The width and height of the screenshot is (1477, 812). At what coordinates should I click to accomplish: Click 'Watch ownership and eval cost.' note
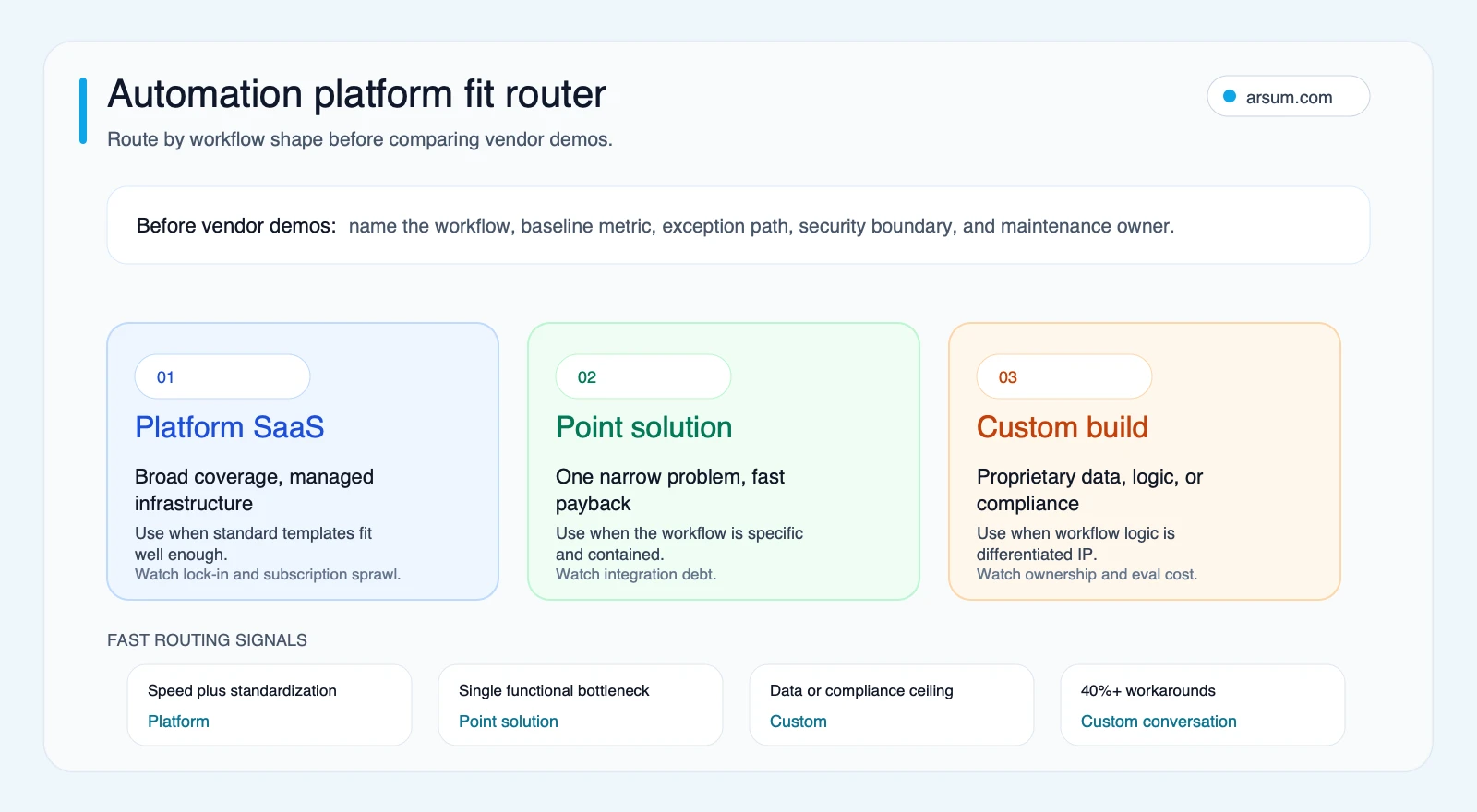pyautogui.click(x=1087, y=574)
